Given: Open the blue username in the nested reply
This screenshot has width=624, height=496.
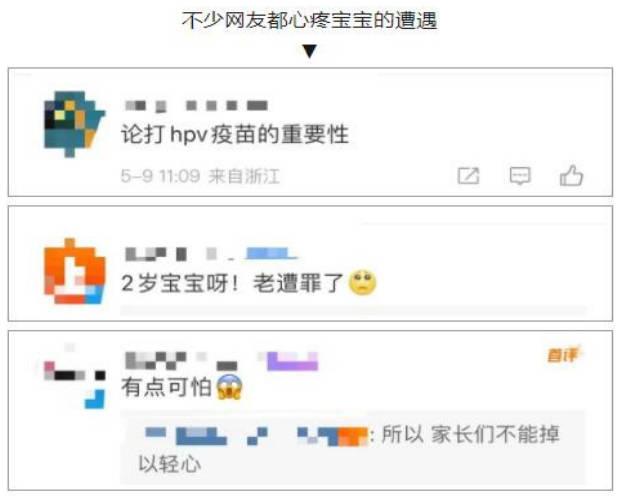Looking at the screenshot, I should tap(256, 435).
